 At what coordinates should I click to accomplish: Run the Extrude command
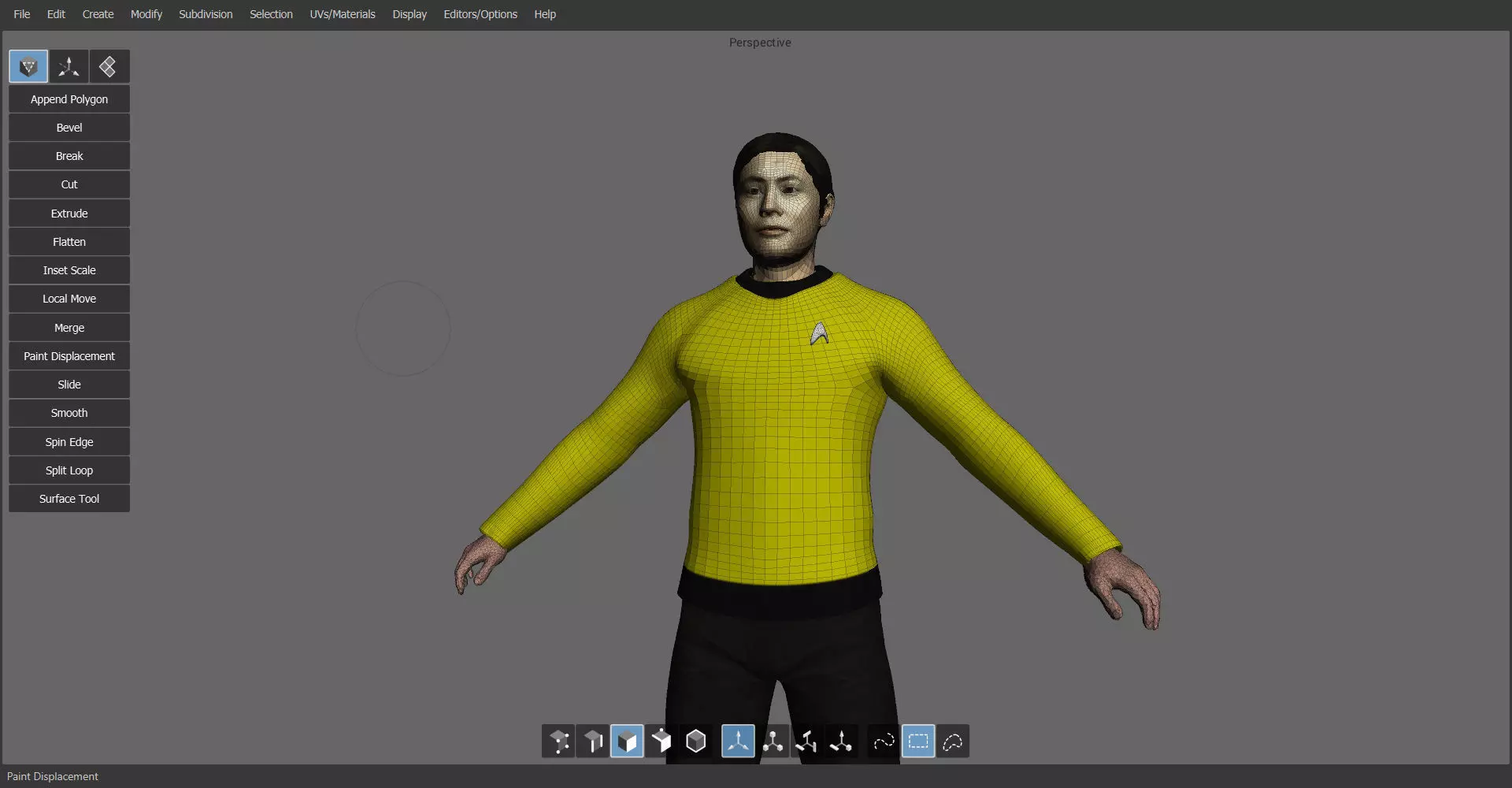pos(69,214)
